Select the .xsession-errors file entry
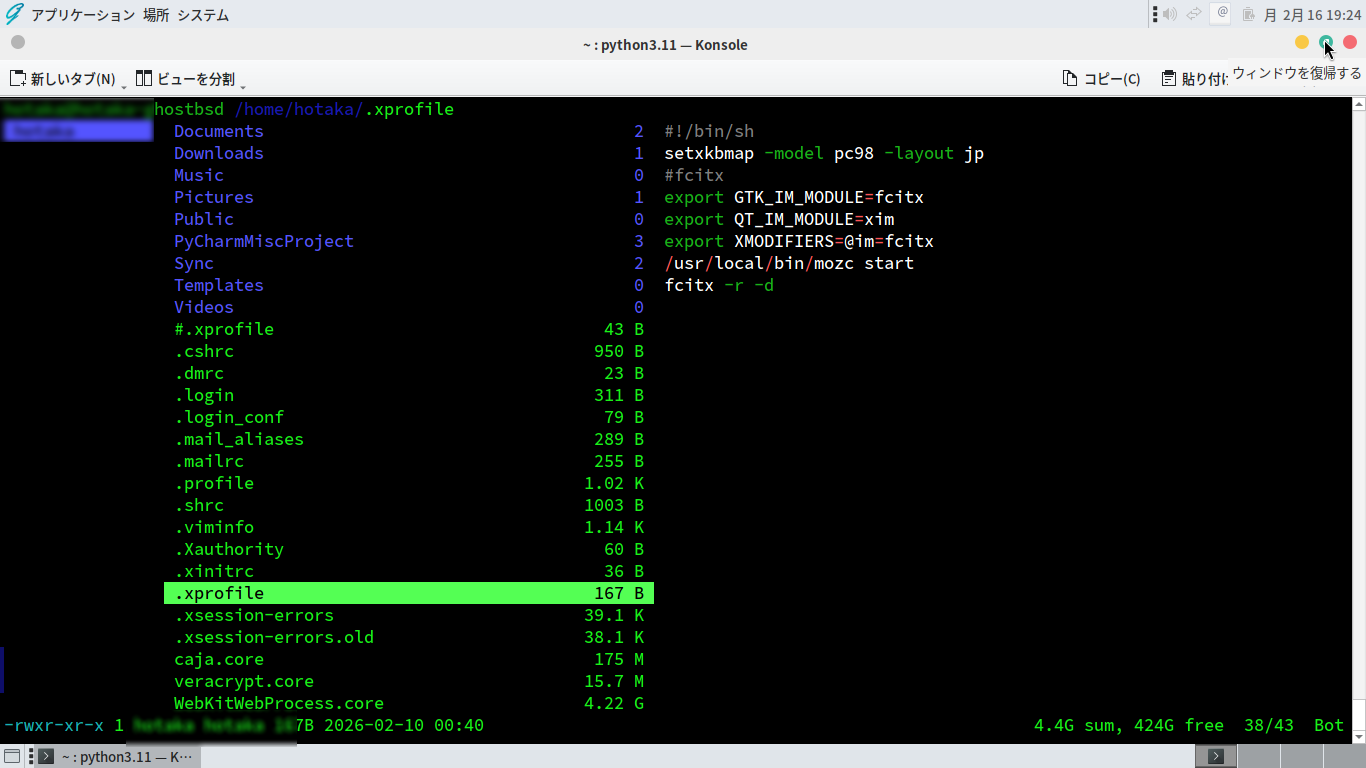The image size is (1366, 768). (x=254, y=615)
